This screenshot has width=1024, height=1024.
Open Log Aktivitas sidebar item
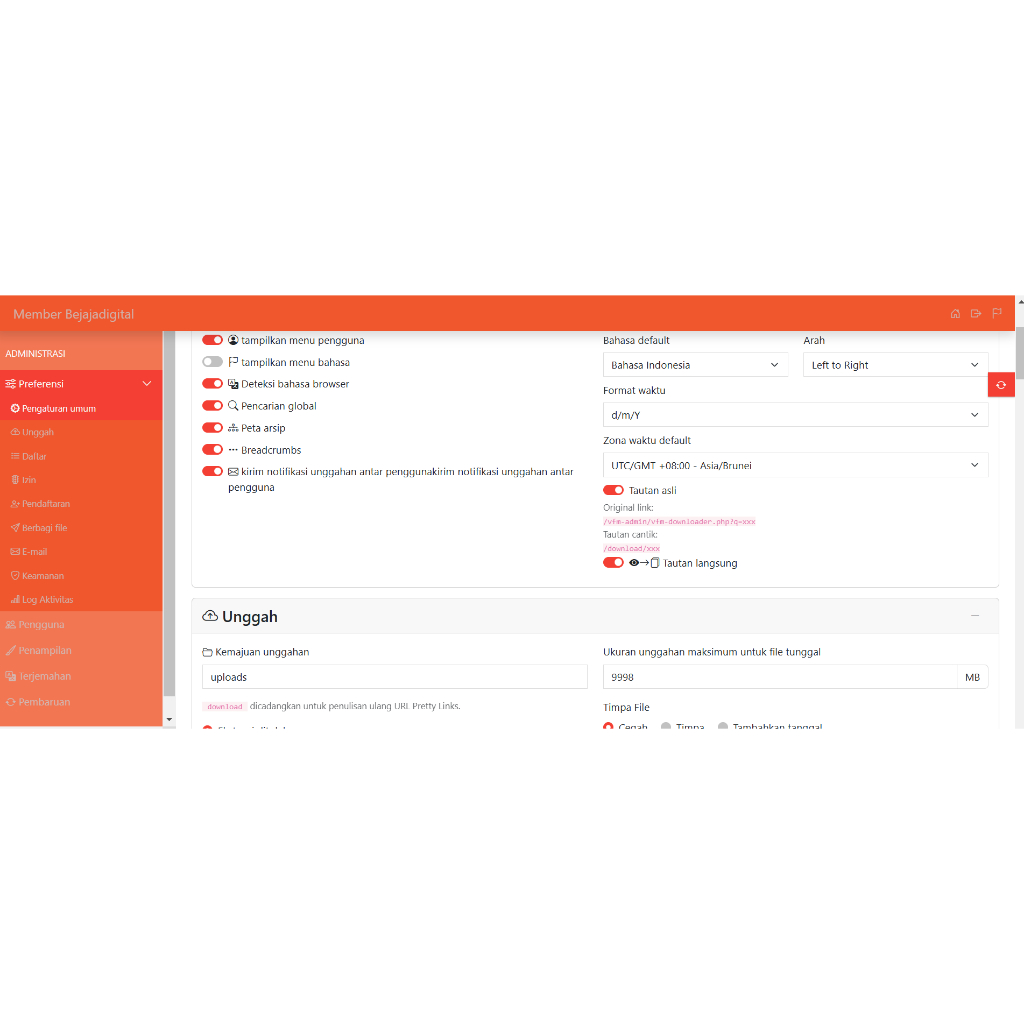[x=81, y=600]
